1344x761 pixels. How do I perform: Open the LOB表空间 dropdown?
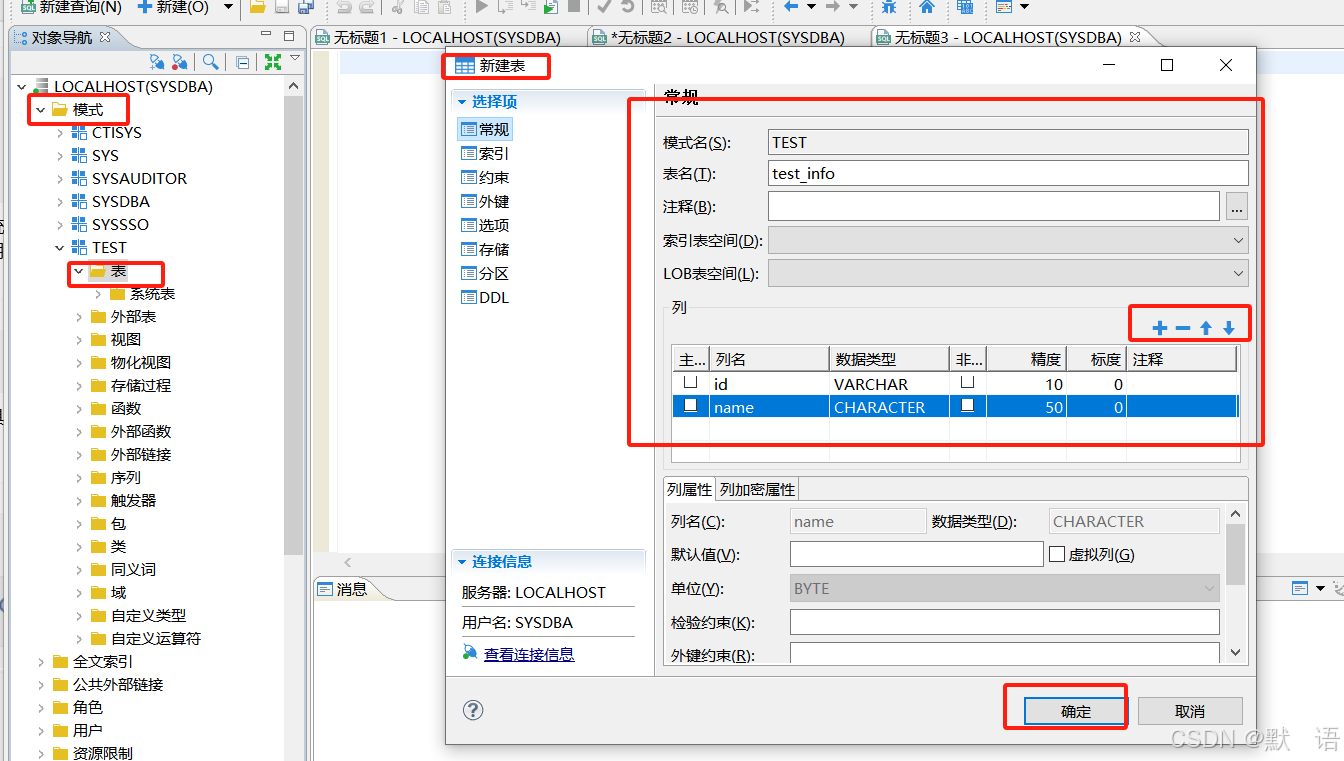pos(1237,272)
